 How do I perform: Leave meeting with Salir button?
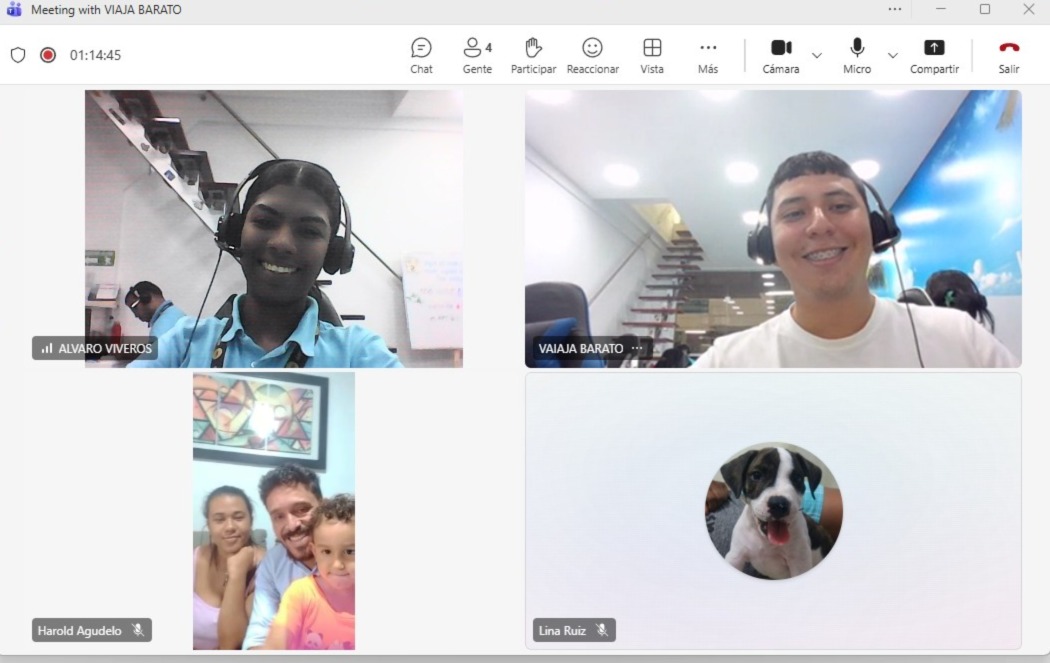1009,55
